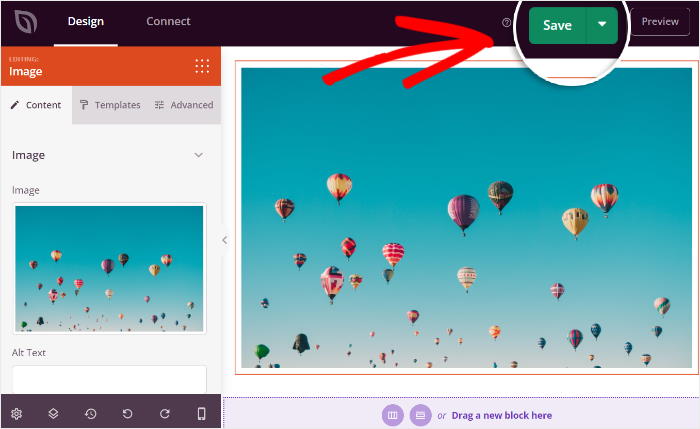Click the image thumbnail in the sidebar

tap(109, 269)
